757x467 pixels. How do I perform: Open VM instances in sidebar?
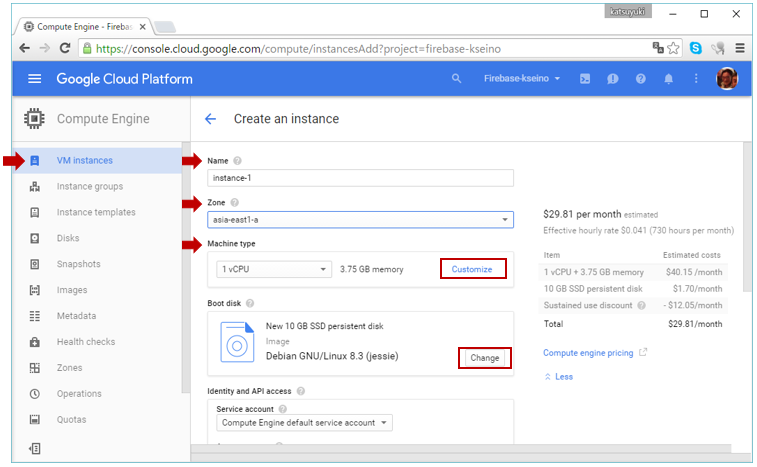[97, 160]
